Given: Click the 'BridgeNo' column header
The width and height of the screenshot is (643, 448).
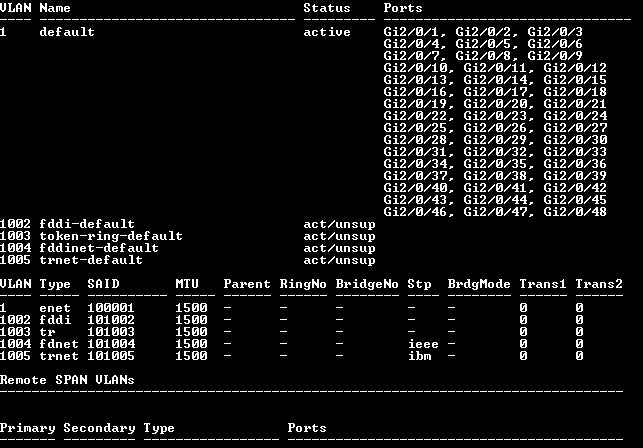Looking at the screenshot, I should coord(367,284).
